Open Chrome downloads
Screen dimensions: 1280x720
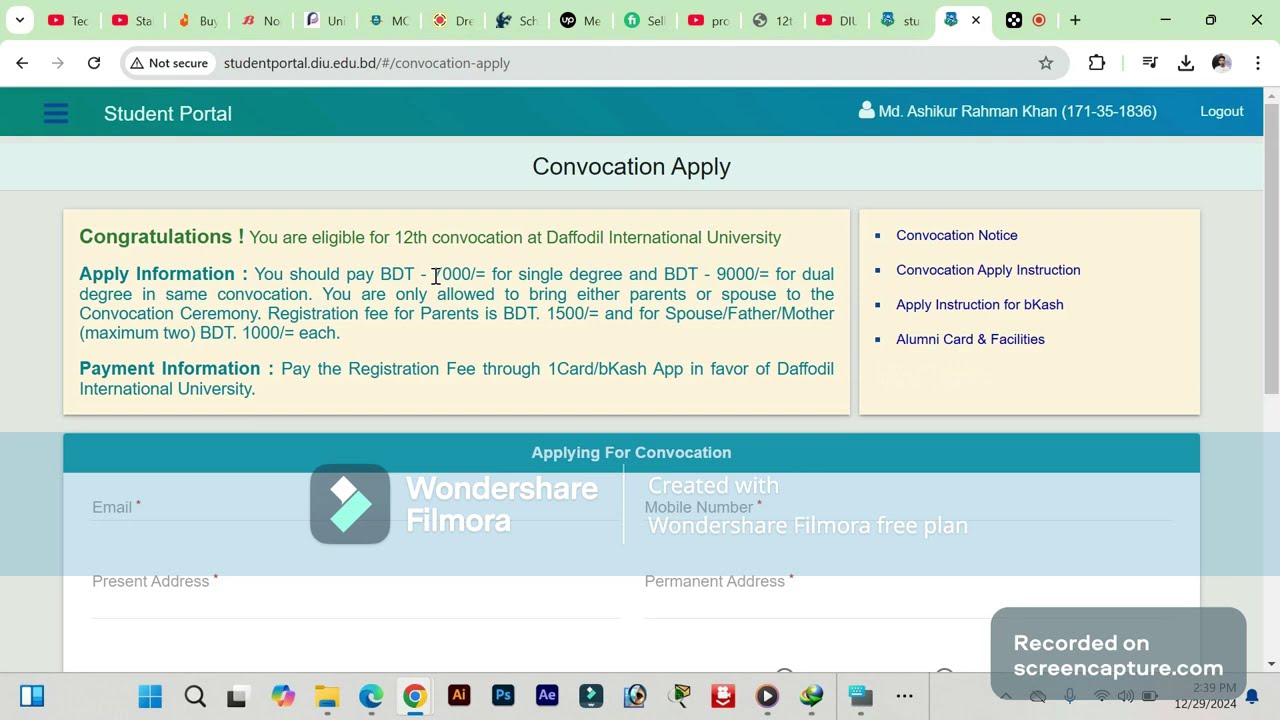click(1186, 63)
